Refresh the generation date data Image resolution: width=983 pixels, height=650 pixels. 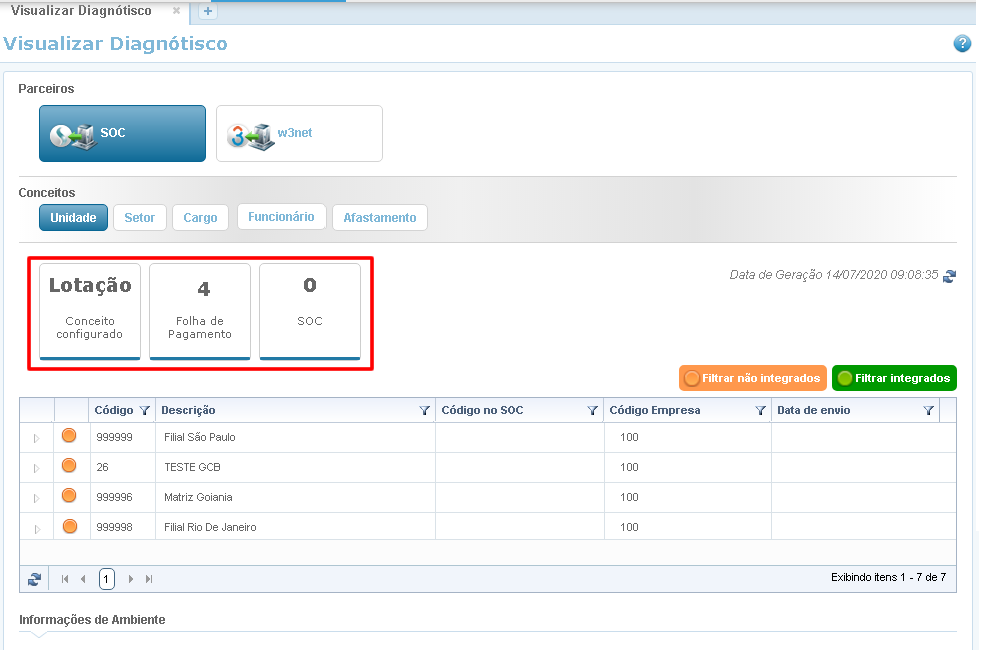pyautogui.click(x=949, y=275)
